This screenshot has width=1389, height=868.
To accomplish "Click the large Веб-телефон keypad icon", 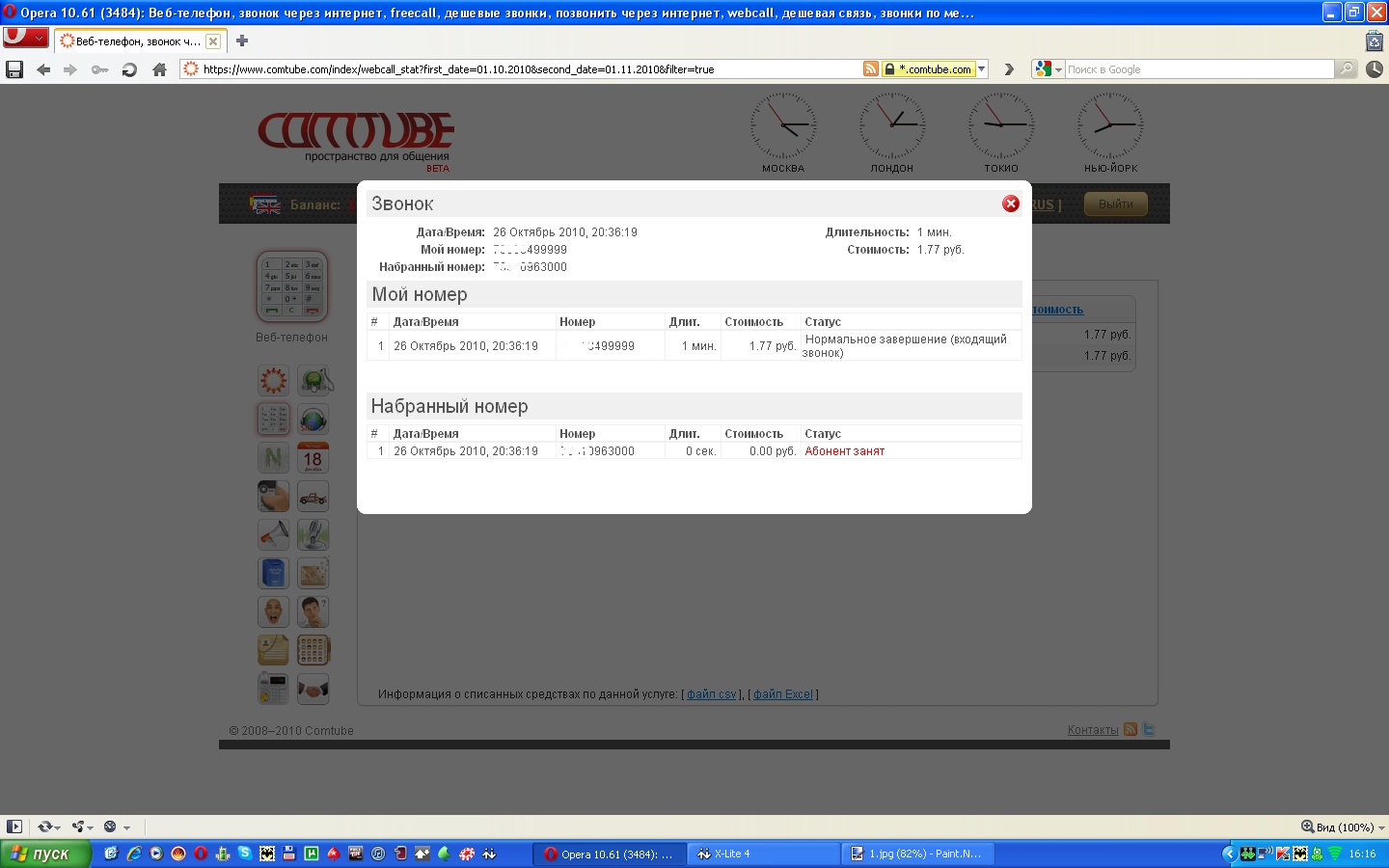I will coord(292,286).
